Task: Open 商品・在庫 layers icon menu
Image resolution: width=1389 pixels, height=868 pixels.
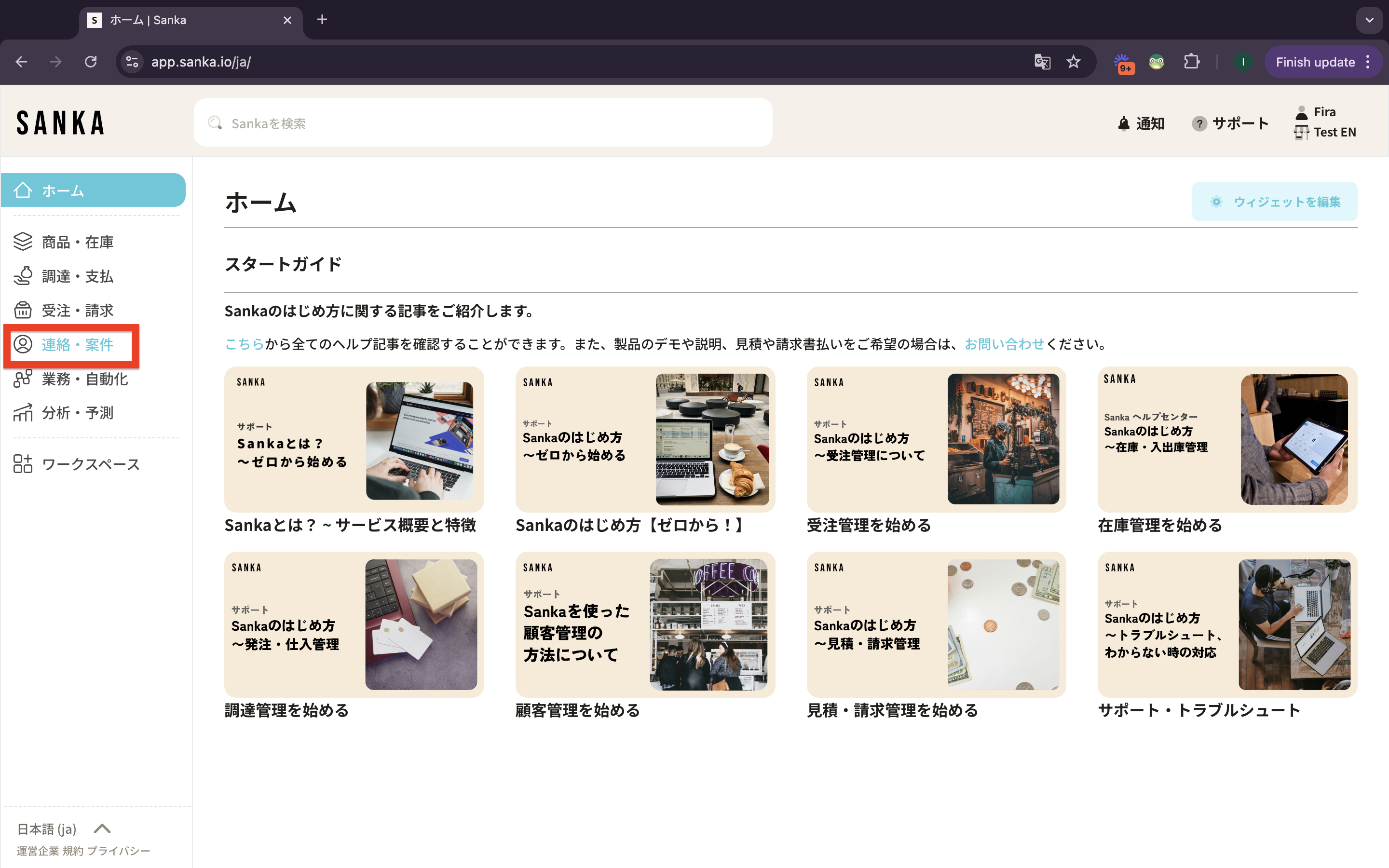Action: (23, 242)
